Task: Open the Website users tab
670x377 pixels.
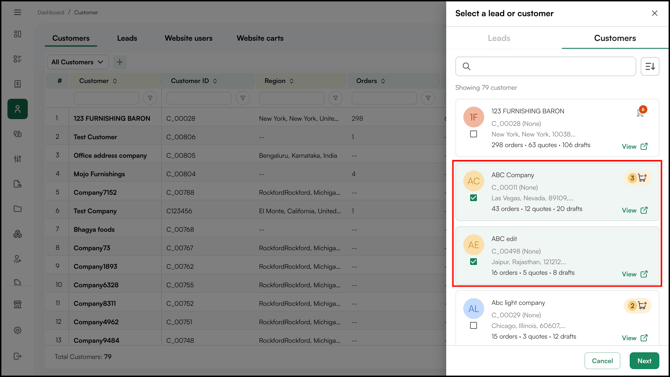Action: point(188,38)
